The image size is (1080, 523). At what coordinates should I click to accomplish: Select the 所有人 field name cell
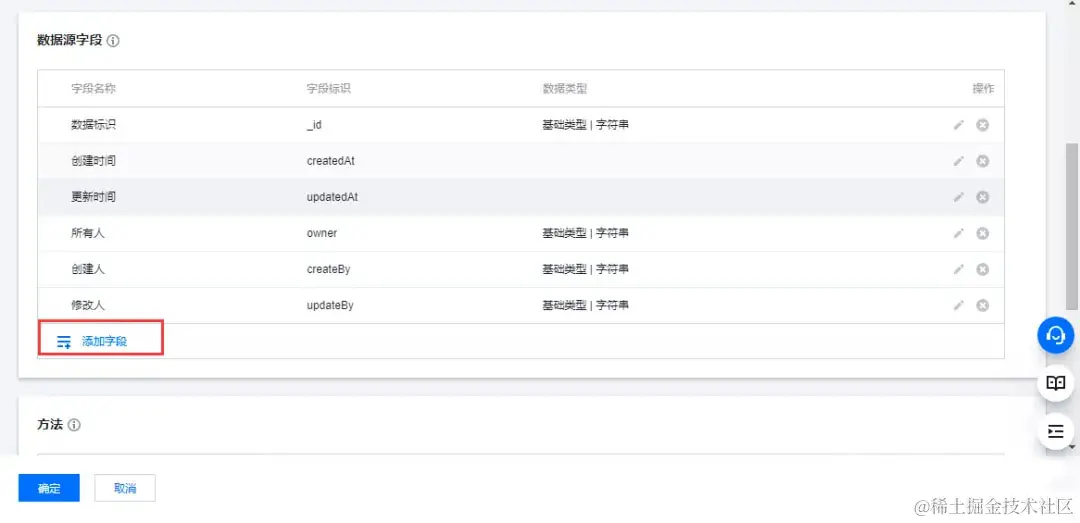pos(88,233)
